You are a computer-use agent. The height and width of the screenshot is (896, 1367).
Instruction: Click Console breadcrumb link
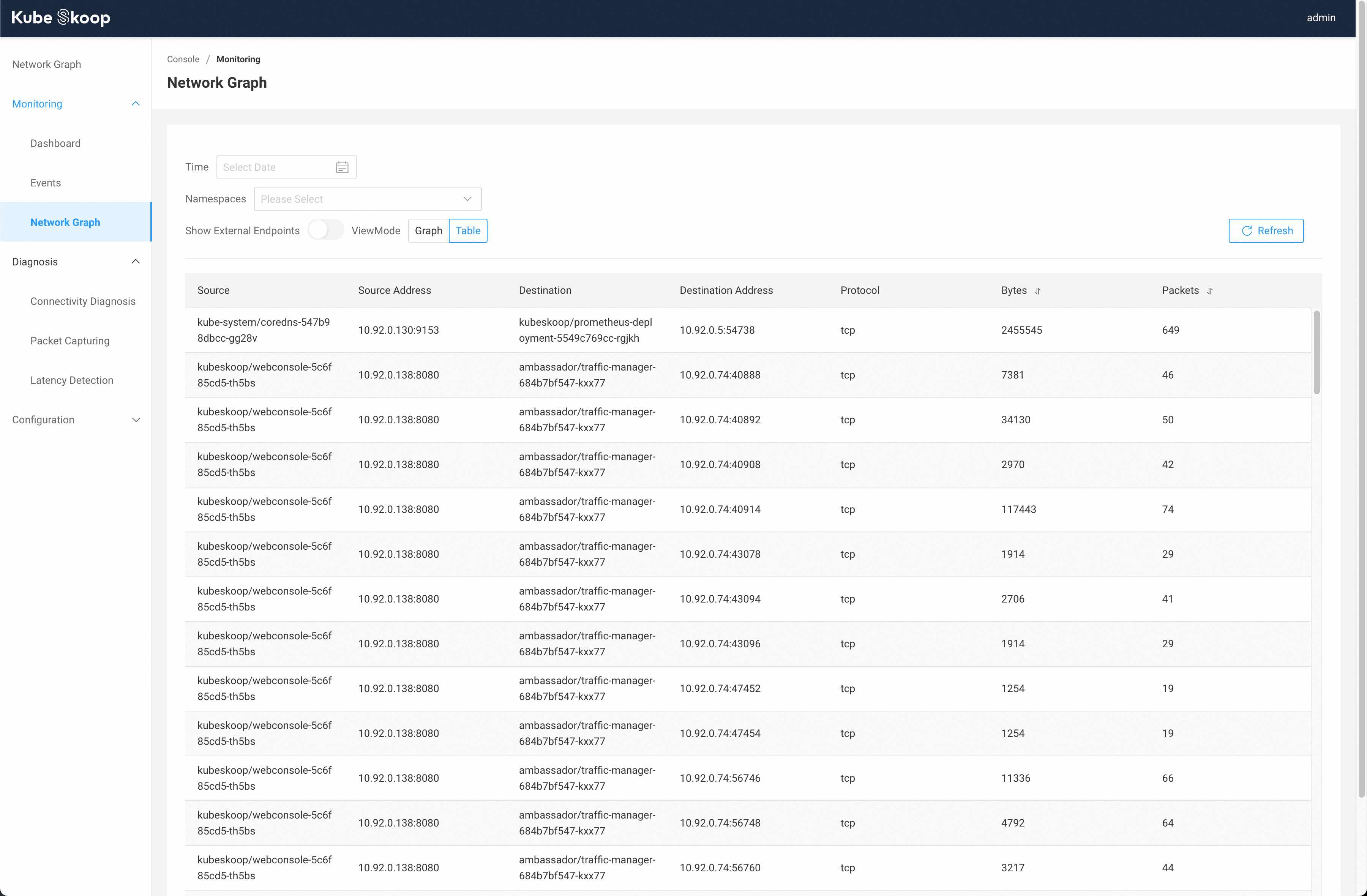click(183, 59)
